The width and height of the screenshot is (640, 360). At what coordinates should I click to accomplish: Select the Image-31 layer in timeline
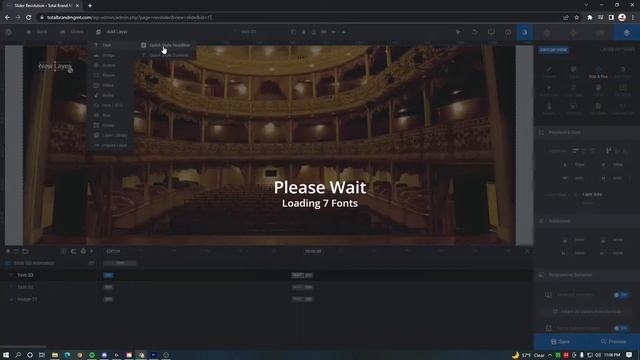(x=49, y=299)
